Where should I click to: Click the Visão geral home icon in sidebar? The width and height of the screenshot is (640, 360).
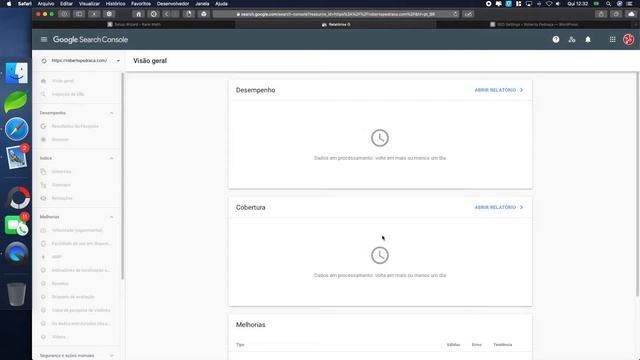tap(43, 81)
